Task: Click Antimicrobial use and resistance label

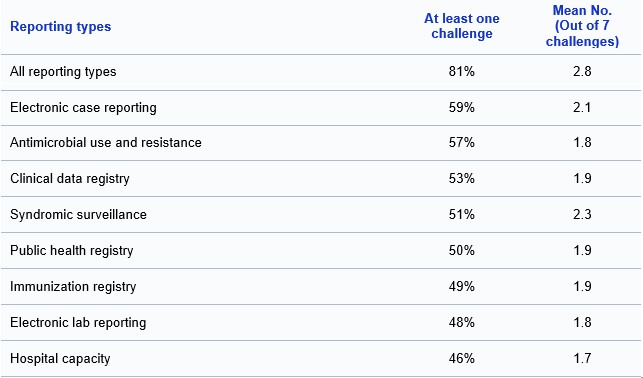Action: click(106, 143)
